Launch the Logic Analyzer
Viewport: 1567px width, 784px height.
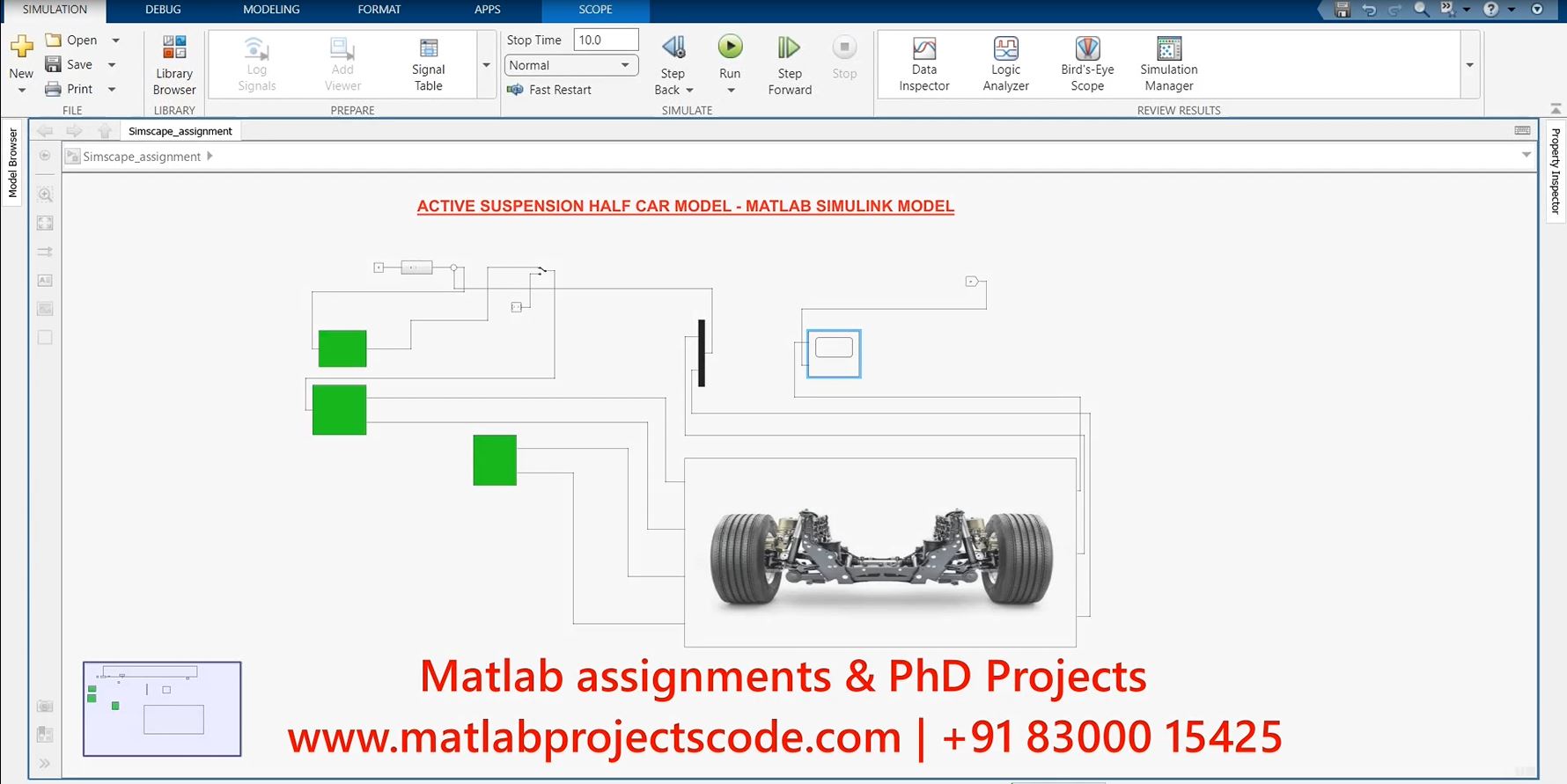1005,63
